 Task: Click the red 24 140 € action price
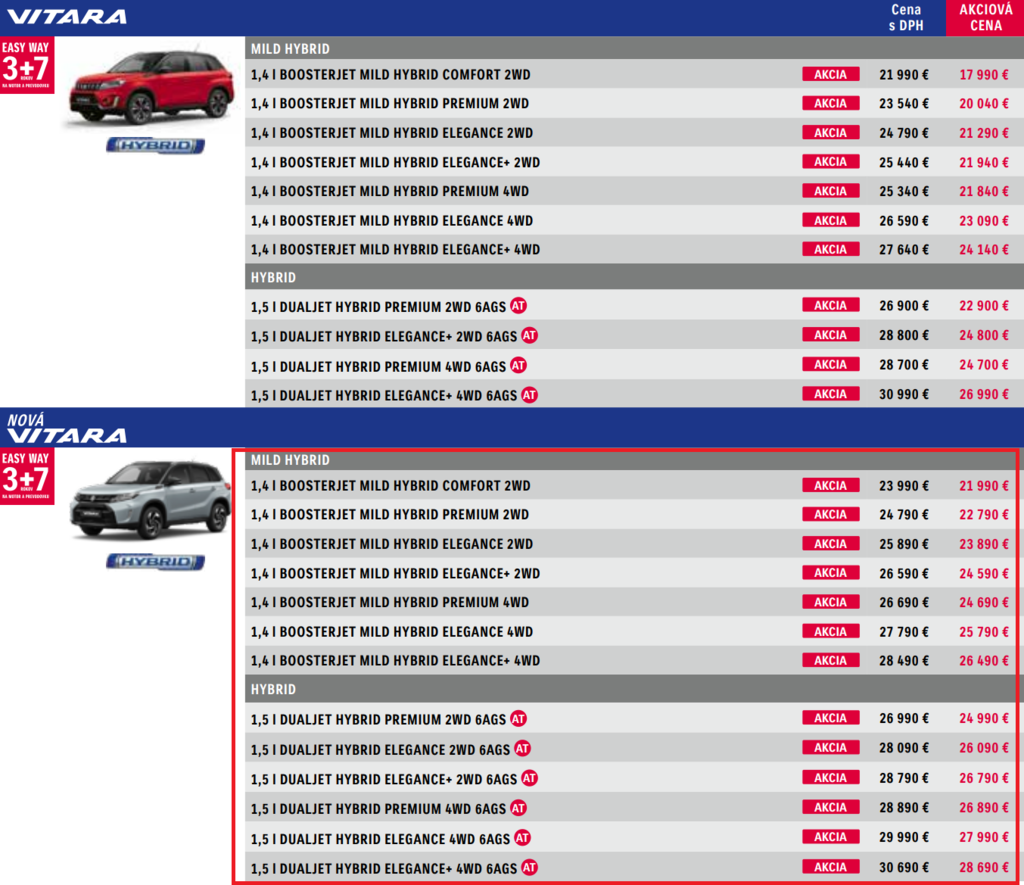(984, 250)
